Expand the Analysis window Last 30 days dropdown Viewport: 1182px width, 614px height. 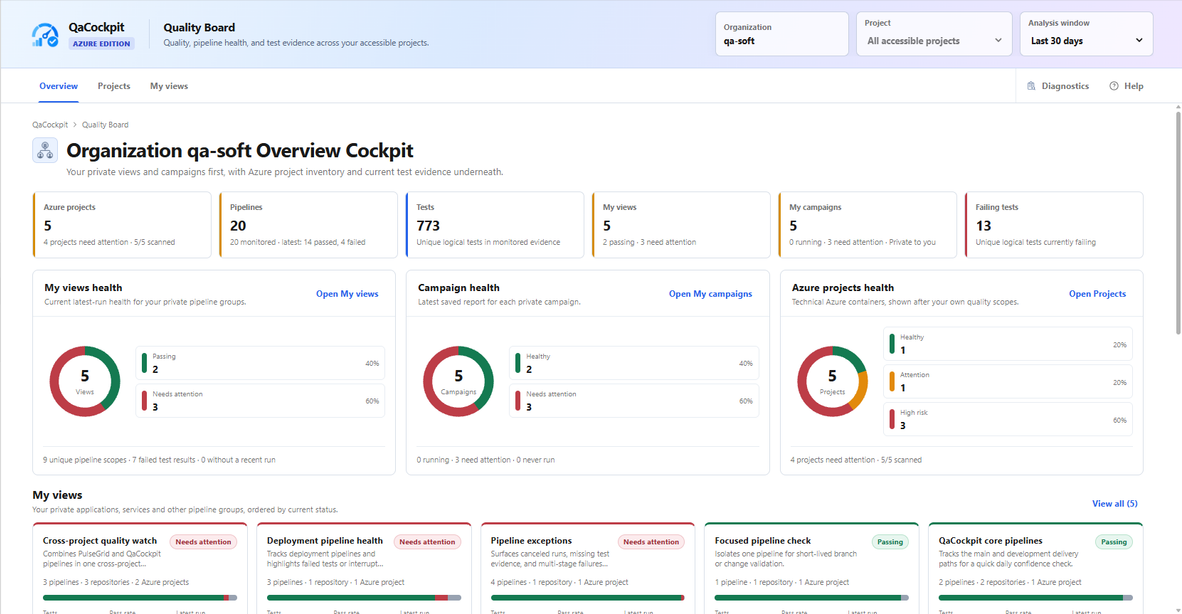[x=1086, y=34]
